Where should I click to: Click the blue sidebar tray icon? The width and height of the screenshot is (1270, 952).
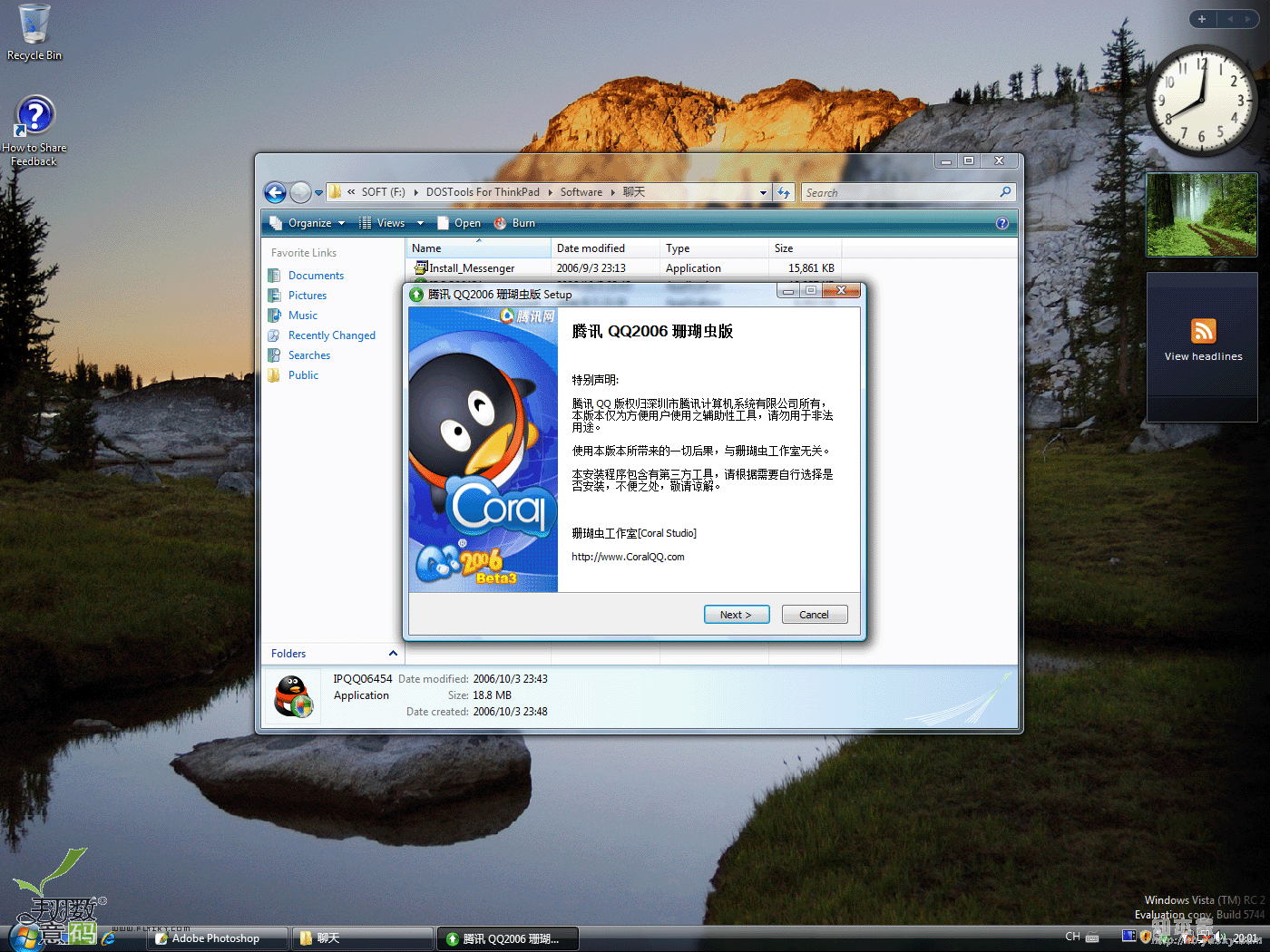tap(1128, 937)
